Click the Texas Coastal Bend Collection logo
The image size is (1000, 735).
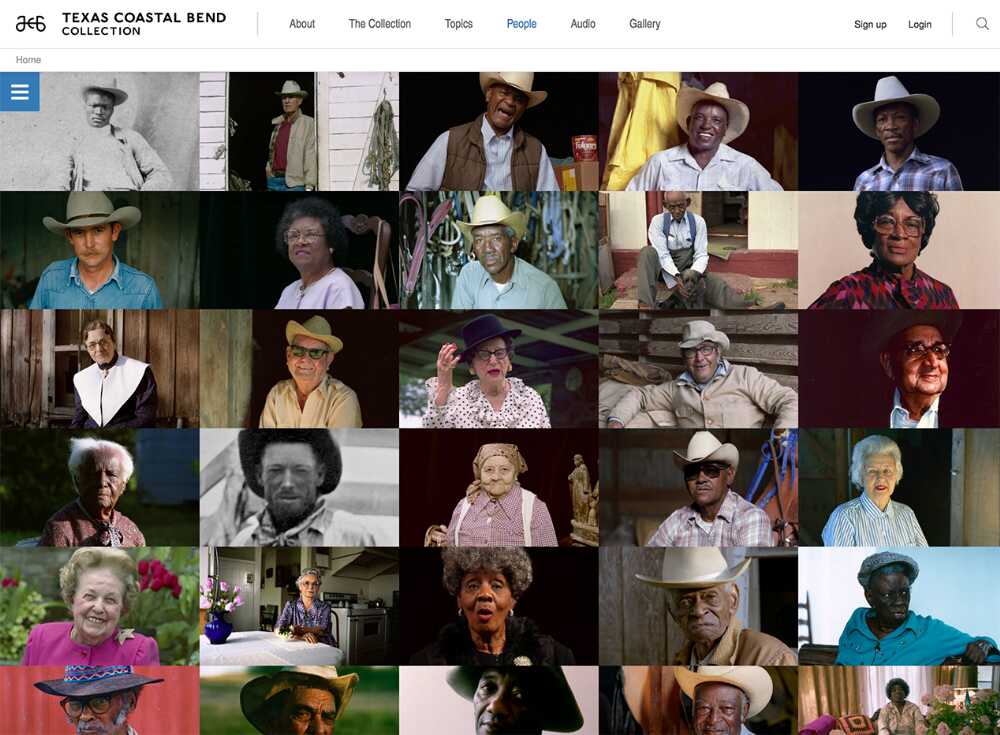click(121, 24)
